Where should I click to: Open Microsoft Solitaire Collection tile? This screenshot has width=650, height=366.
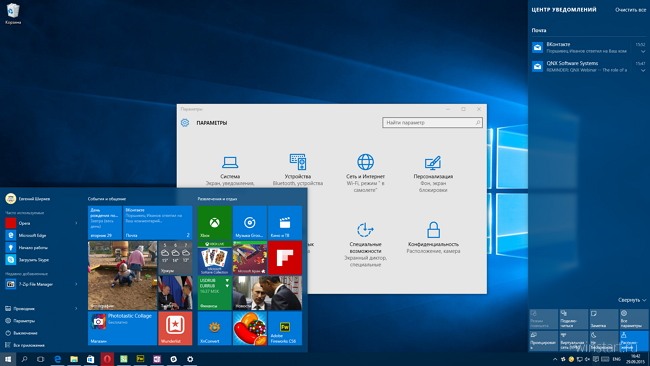(214, 258)
